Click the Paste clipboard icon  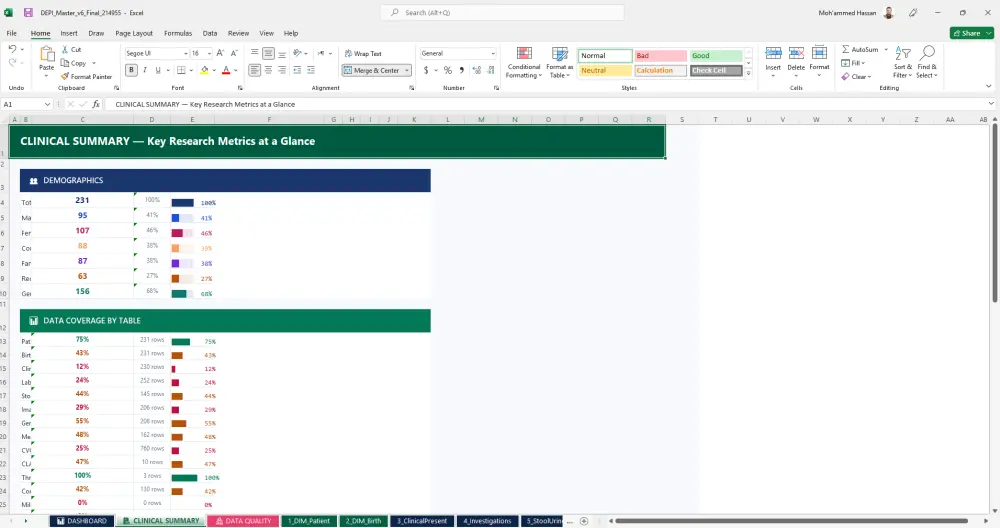[x=47, y=55]
